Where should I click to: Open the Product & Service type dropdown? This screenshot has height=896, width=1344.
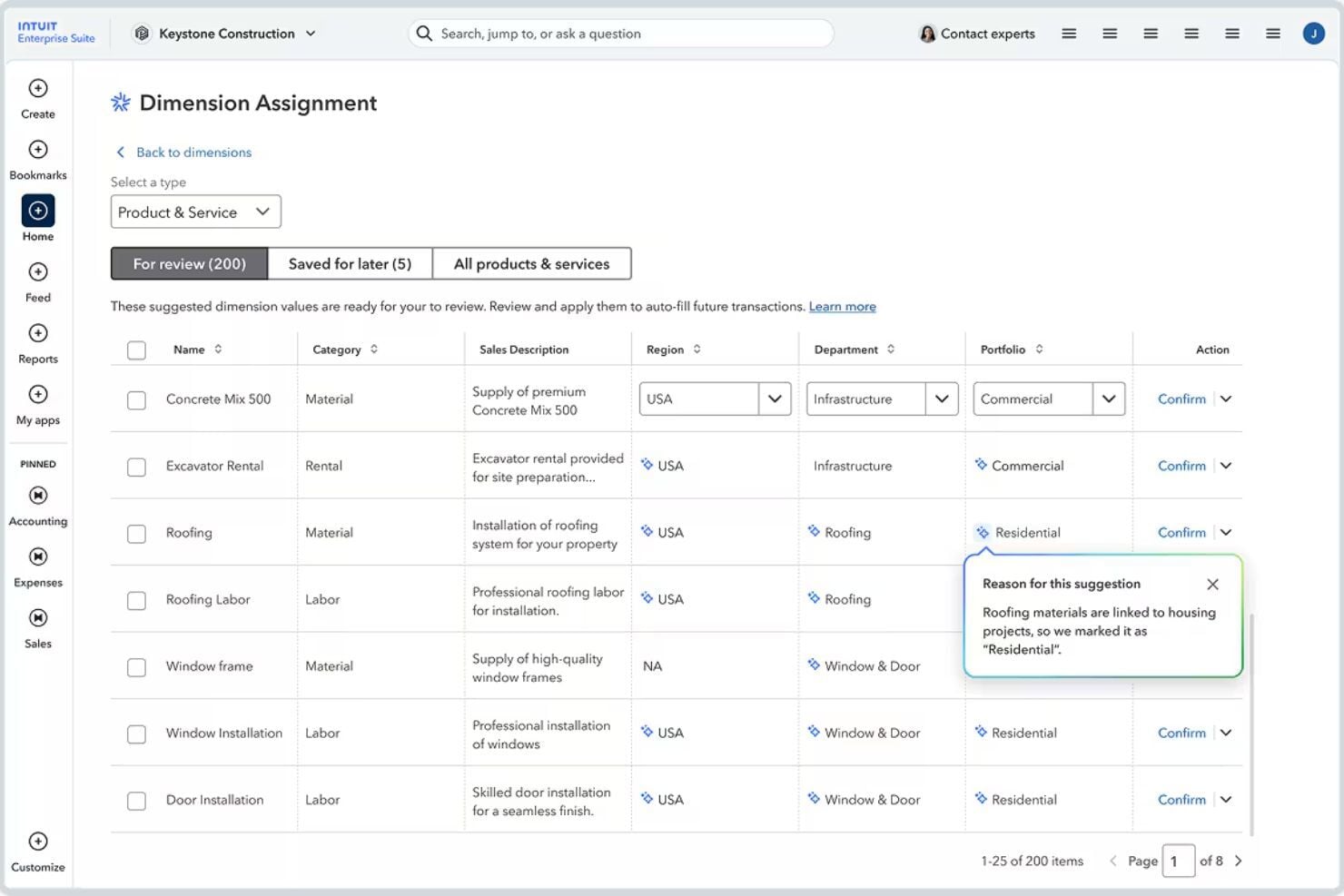(195, 212)
